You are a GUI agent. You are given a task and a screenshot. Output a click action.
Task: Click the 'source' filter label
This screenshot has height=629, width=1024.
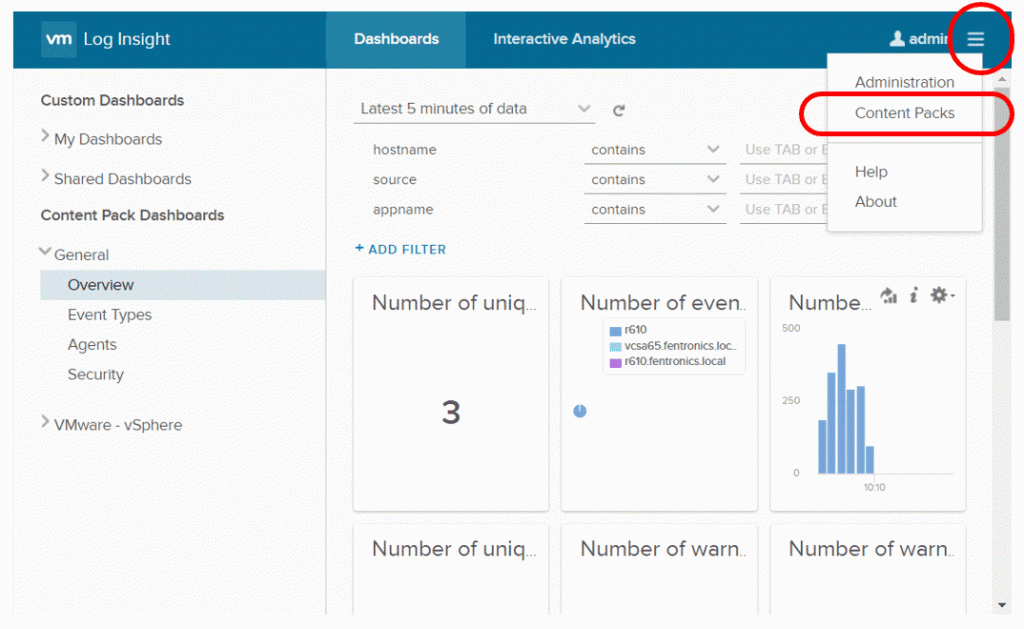[x=394, y=180]
